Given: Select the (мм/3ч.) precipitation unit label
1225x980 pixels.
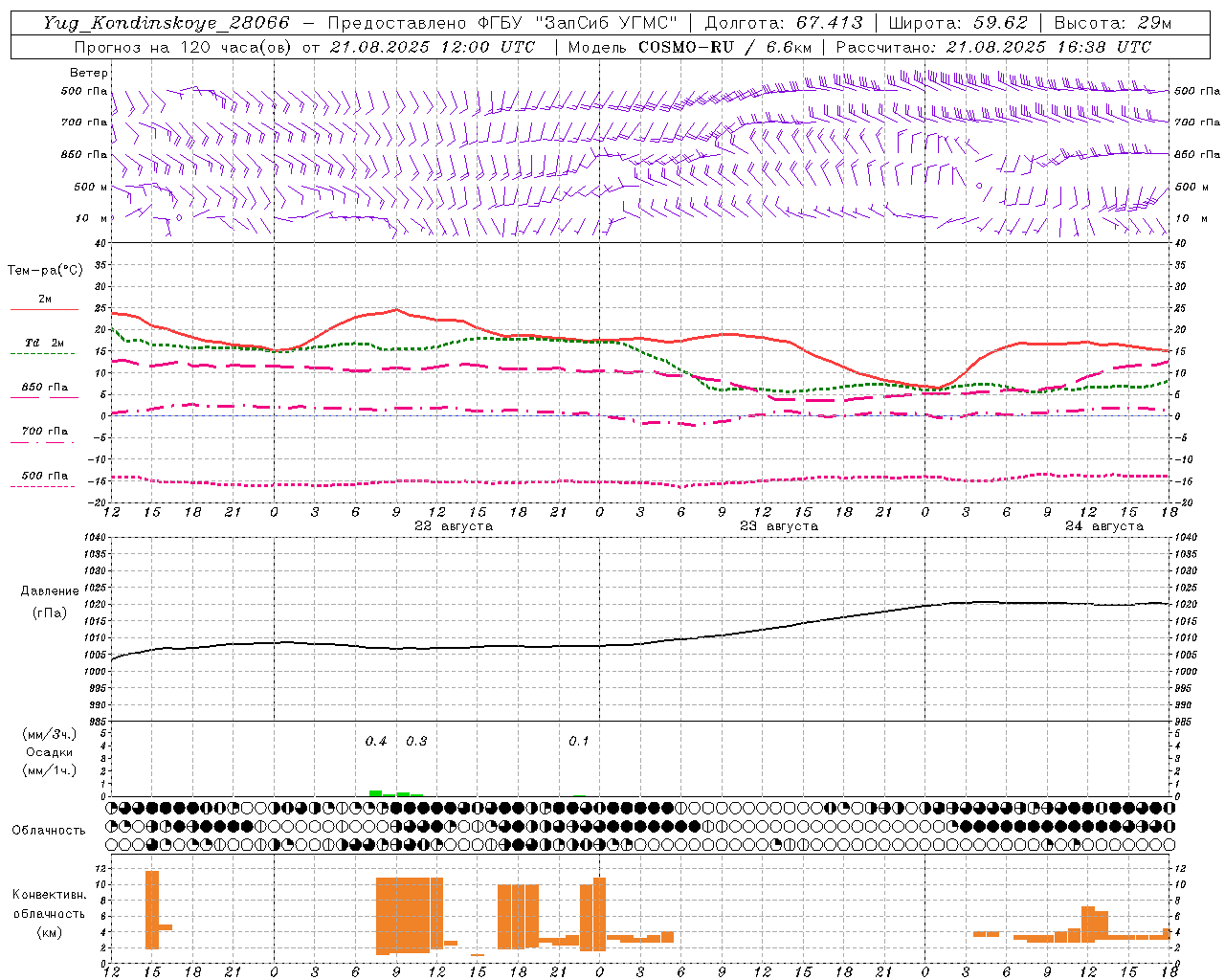Looking at the screenshot, I should 49,734.
